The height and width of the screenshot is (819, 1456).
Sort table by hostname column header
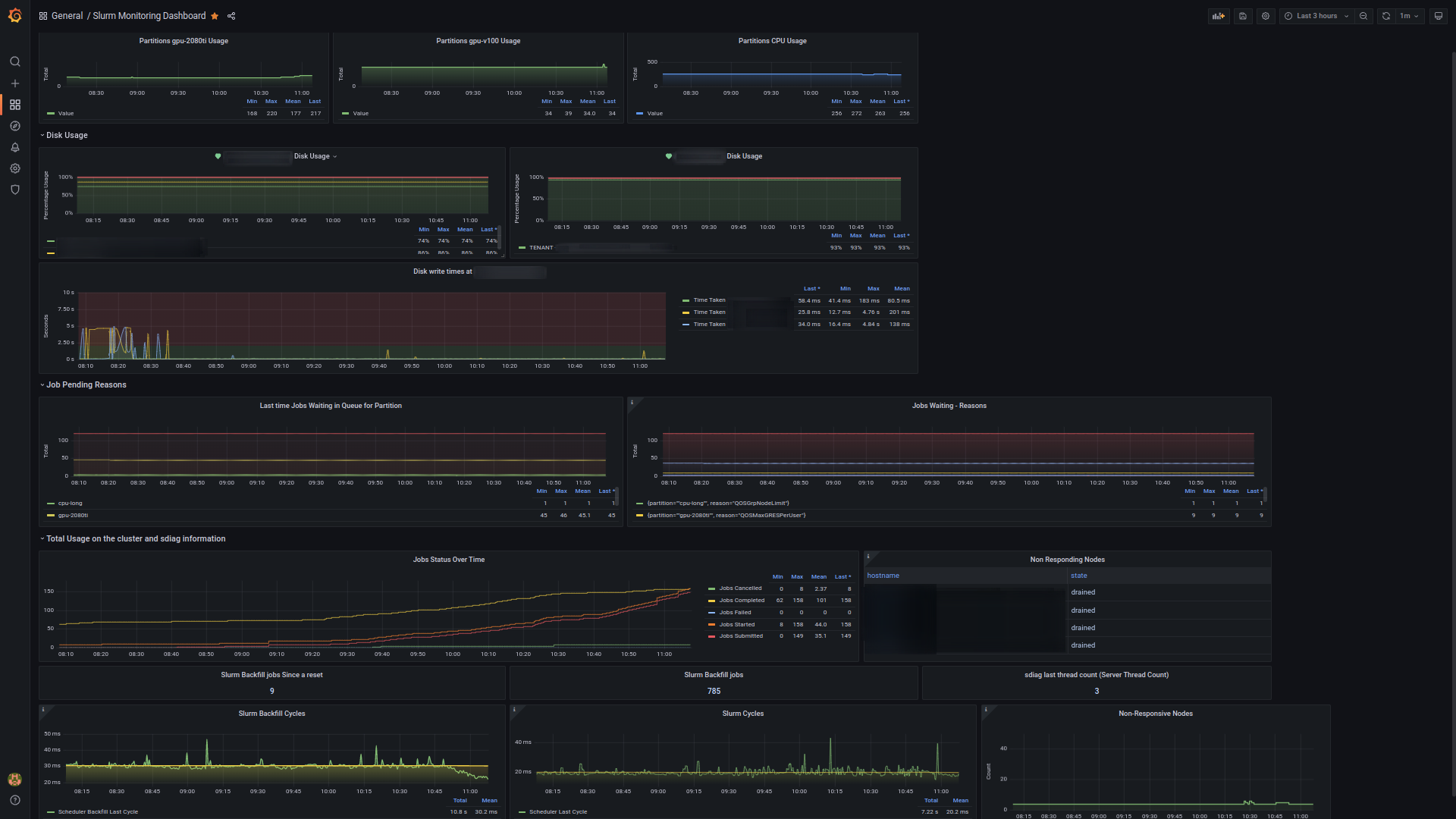click(x=883, y=576)
